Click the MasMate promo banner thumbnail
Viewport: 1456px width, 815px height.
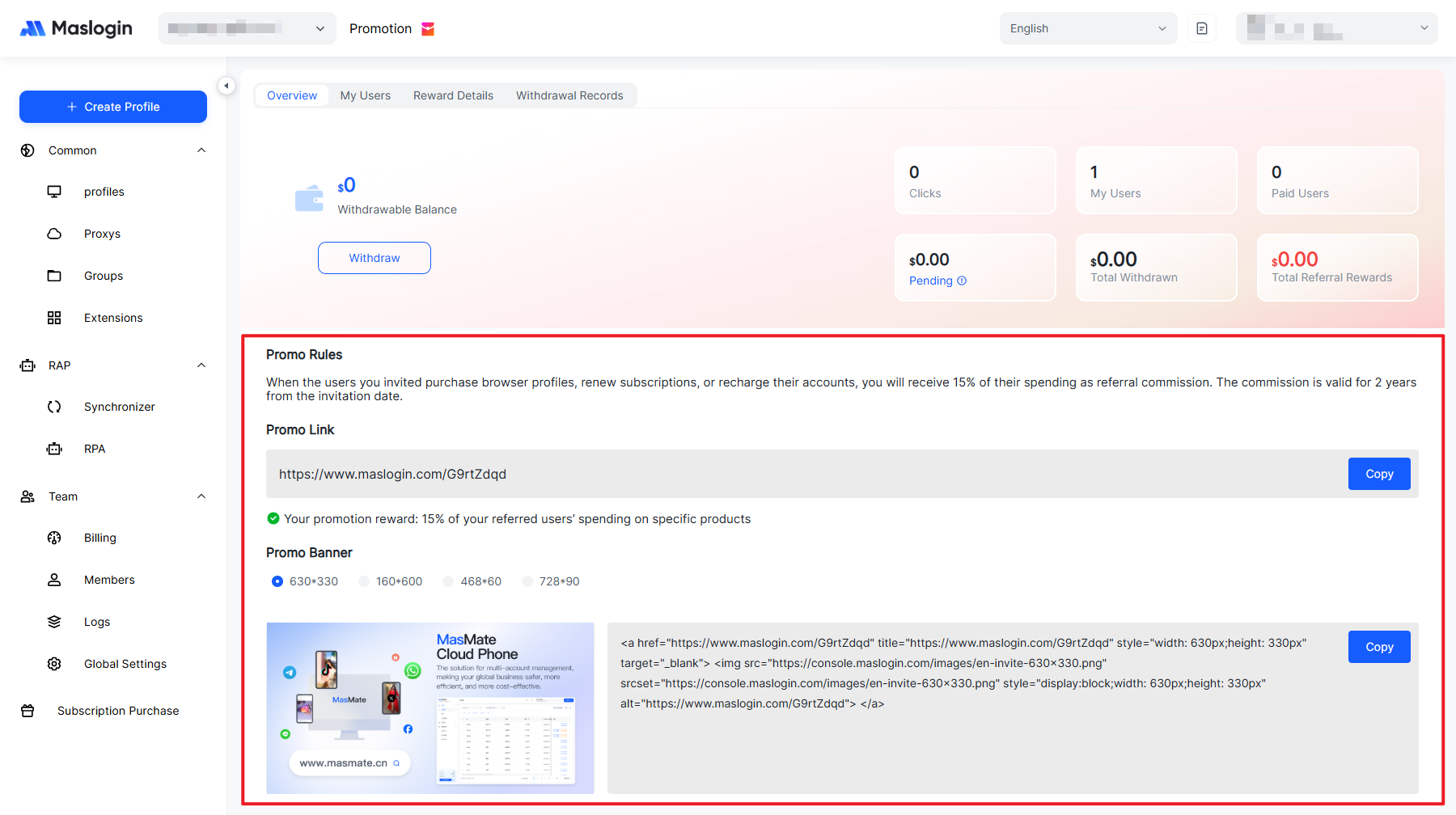(x=430, y=707)
